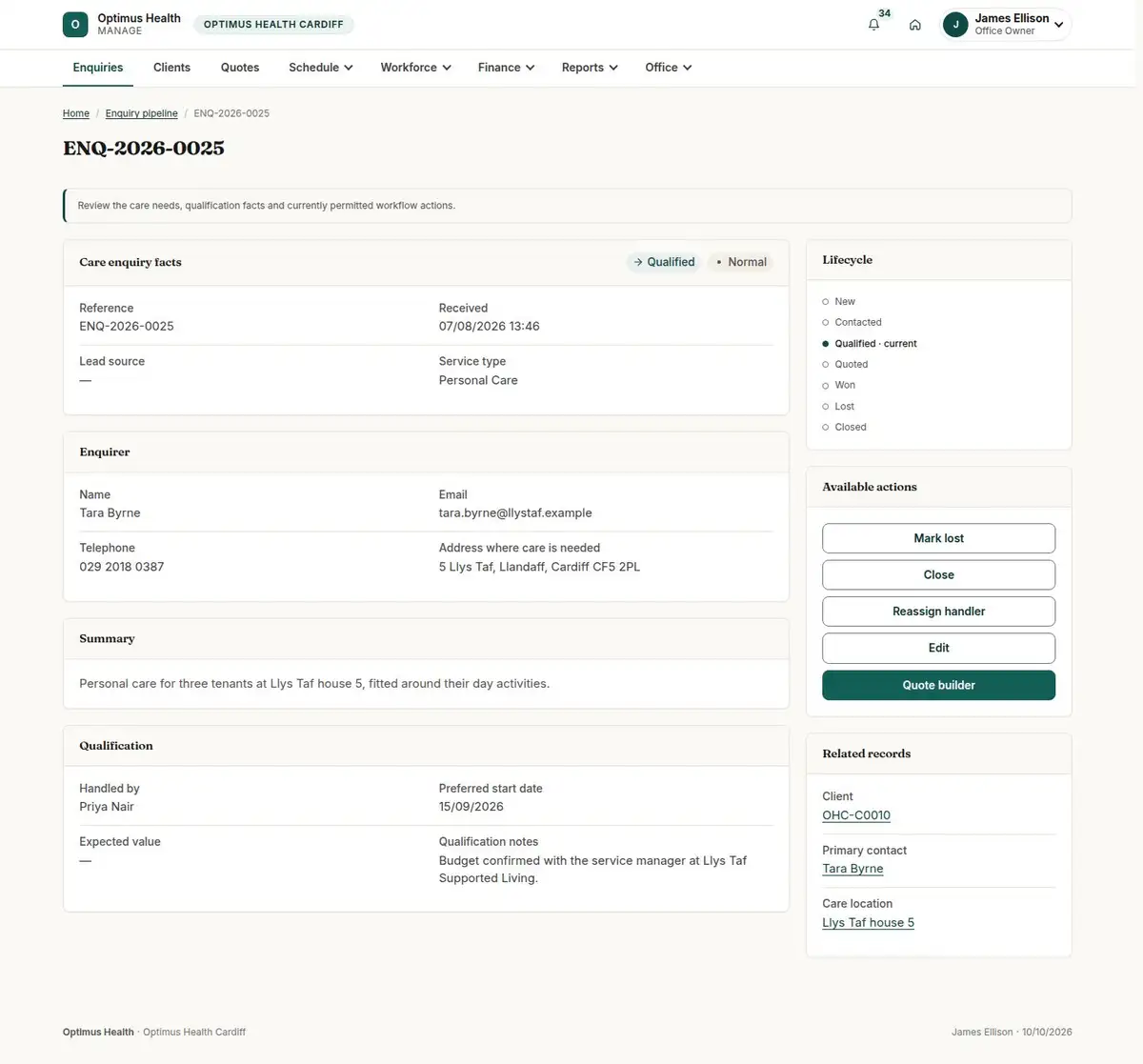Image resolution: width=1143 pixels, height=1064 pixels.
Task: Follow the Enquiry pipeline breadcrumb link
Action: click(x=141, y=113)
